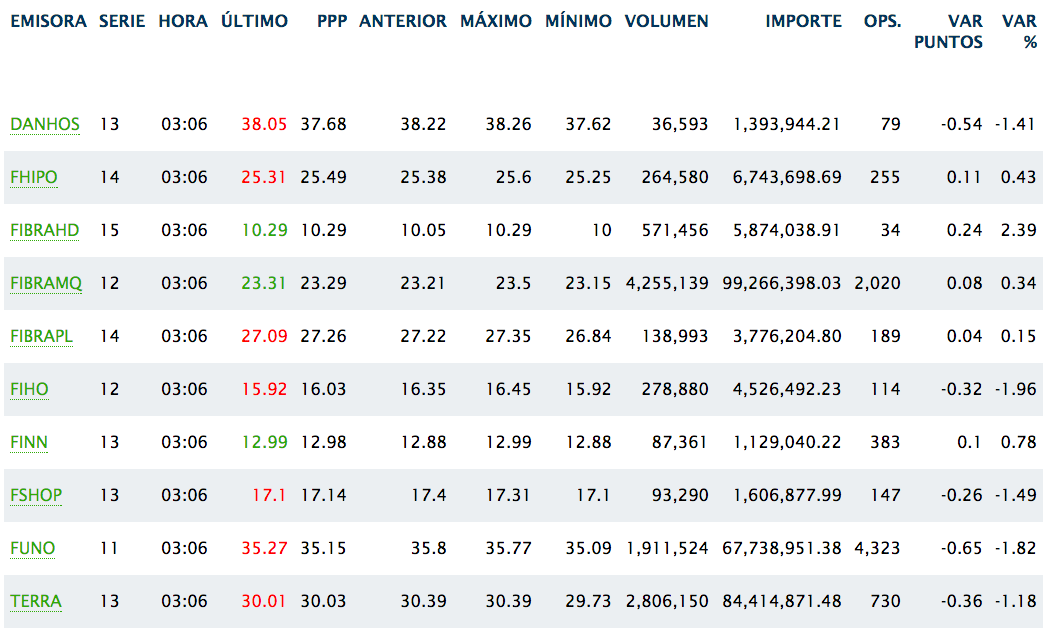The height and width of the screenshot is (634, 1050).
Task: Open the FIHO ticker link
Action: [x=29, y=389]
